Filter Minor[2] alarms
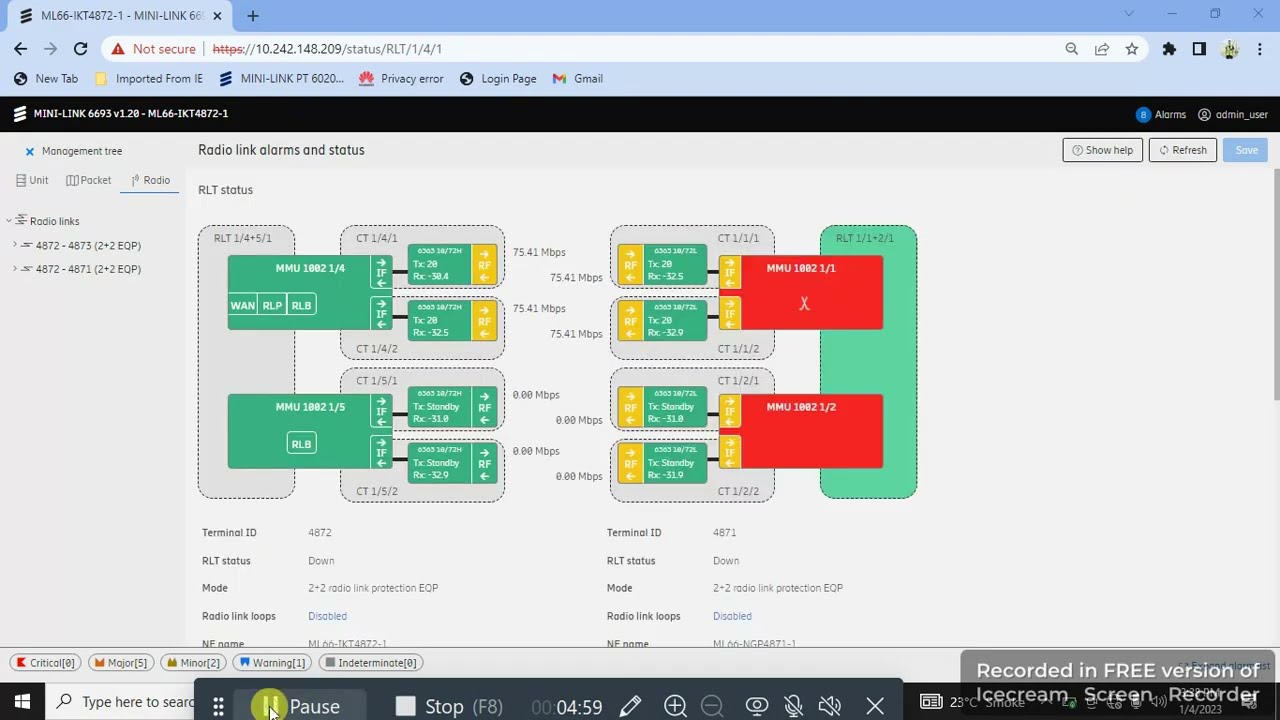The height and width of the screenshot is (720, 1280). [x=193, y=662]
